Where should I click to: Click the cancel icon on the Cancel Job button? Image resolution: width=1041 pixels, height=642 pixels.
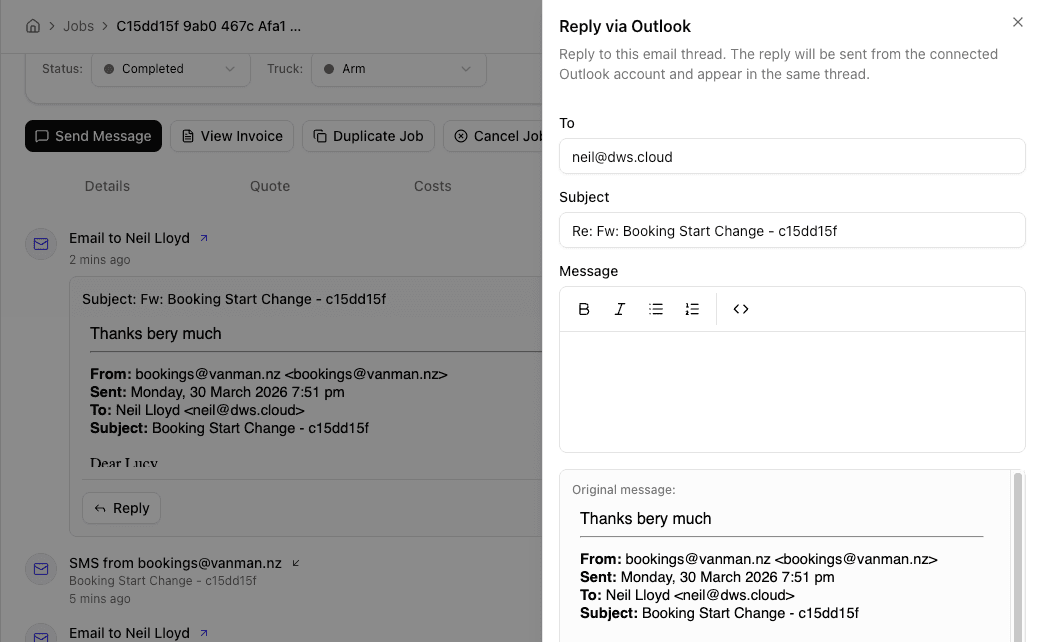pyautogui.click(x=461, y=136)
